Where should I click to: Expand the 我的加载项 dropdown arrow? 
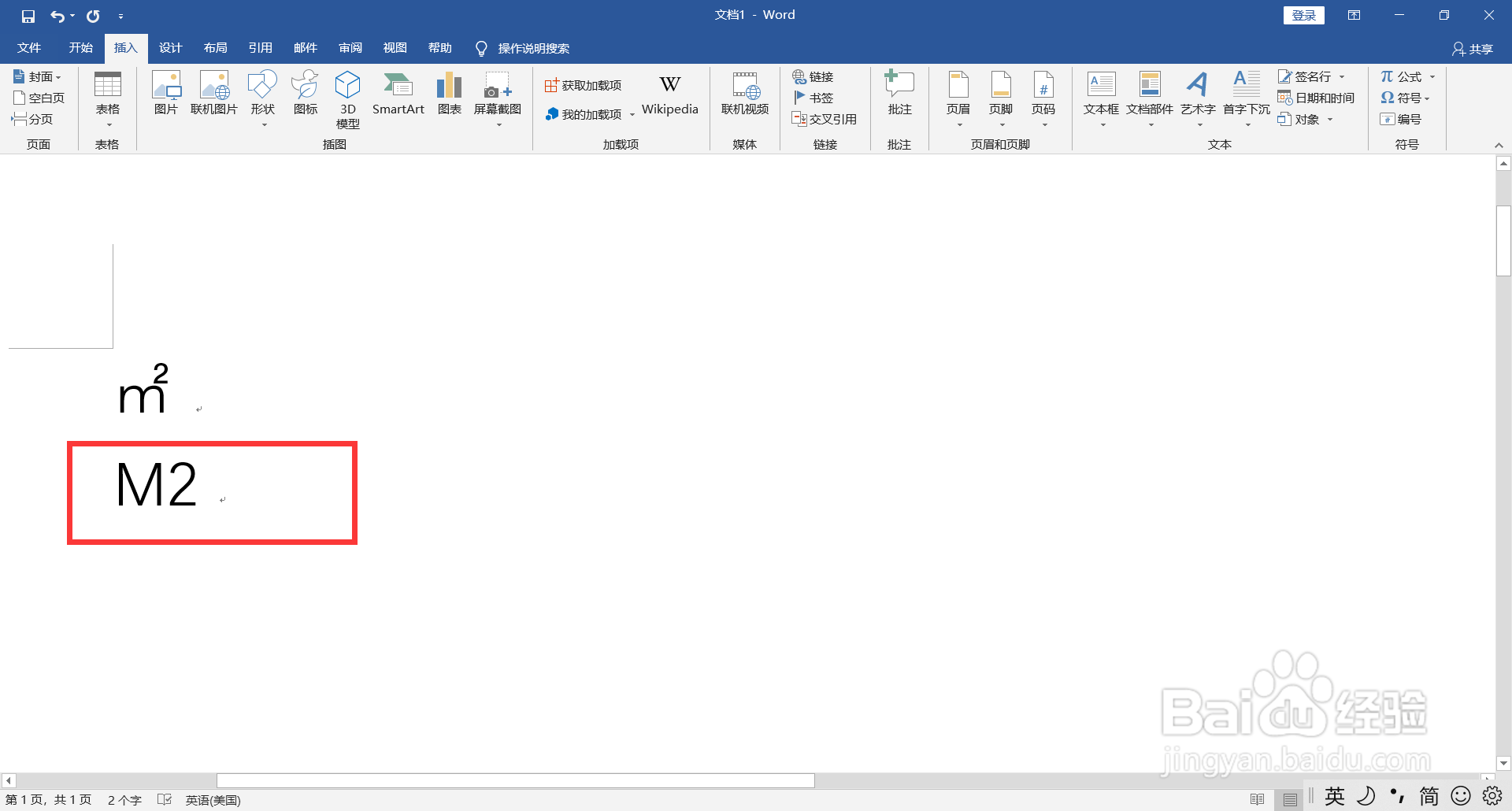point(632,115)
